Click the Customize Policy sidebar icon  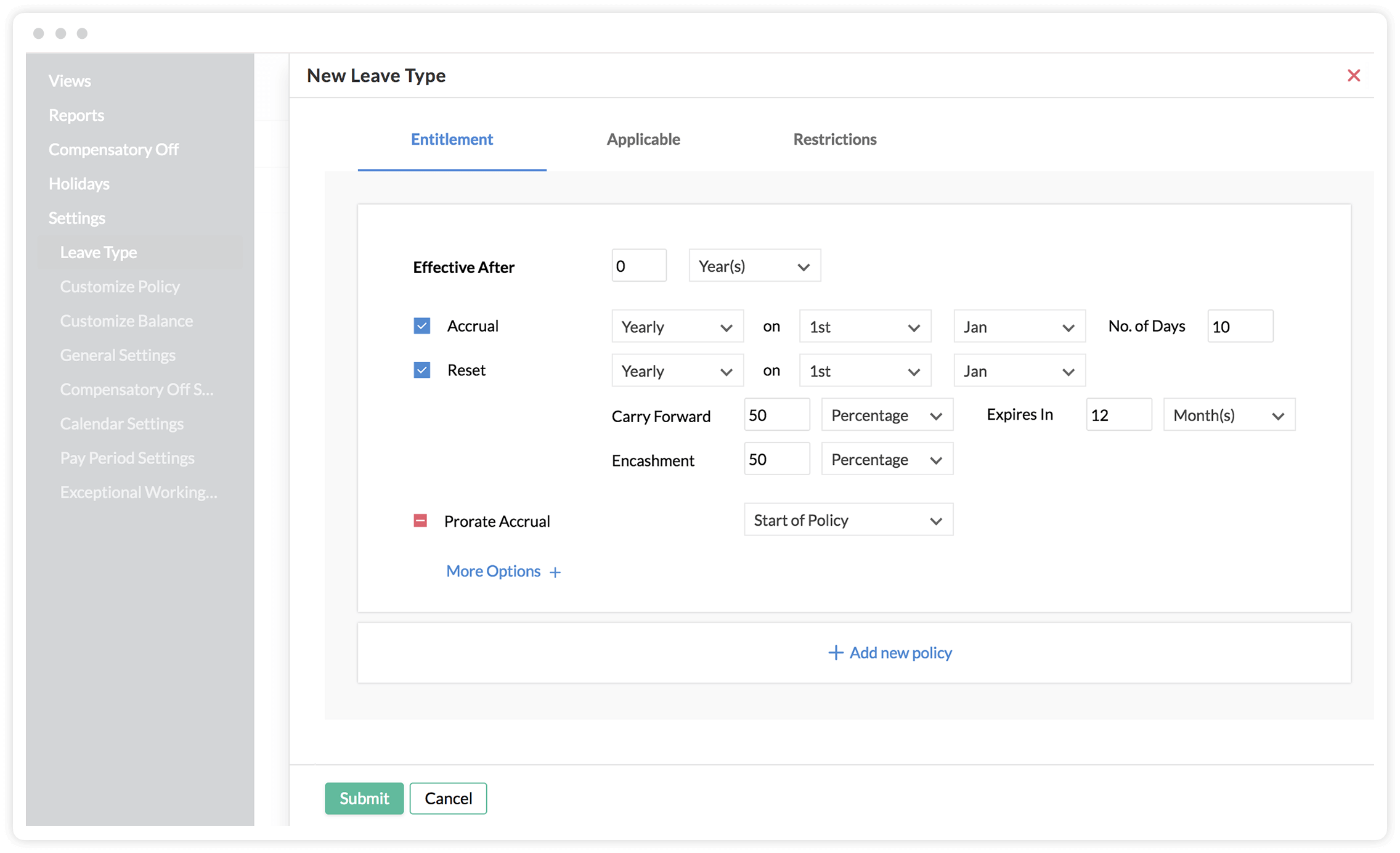pyautogui.click(x=119, y=286)
